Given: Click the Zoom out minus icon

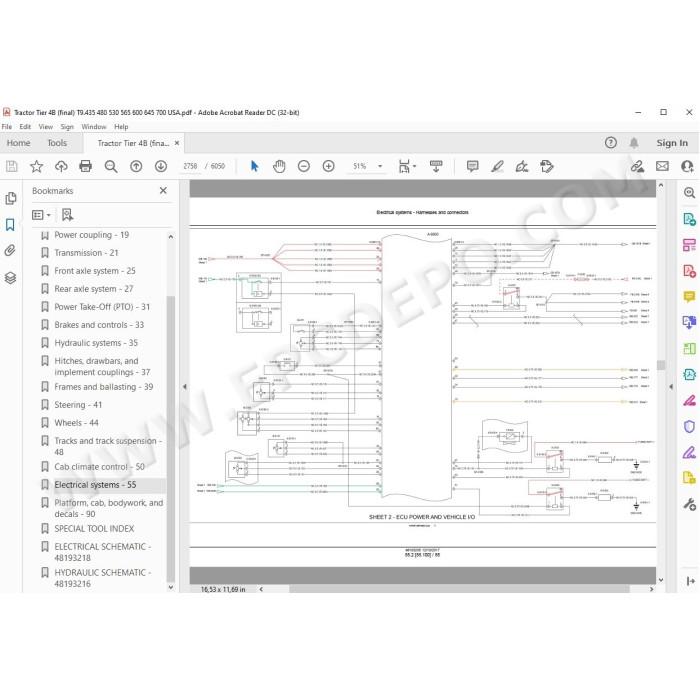Looking at the screenshot, I should 304,167.
